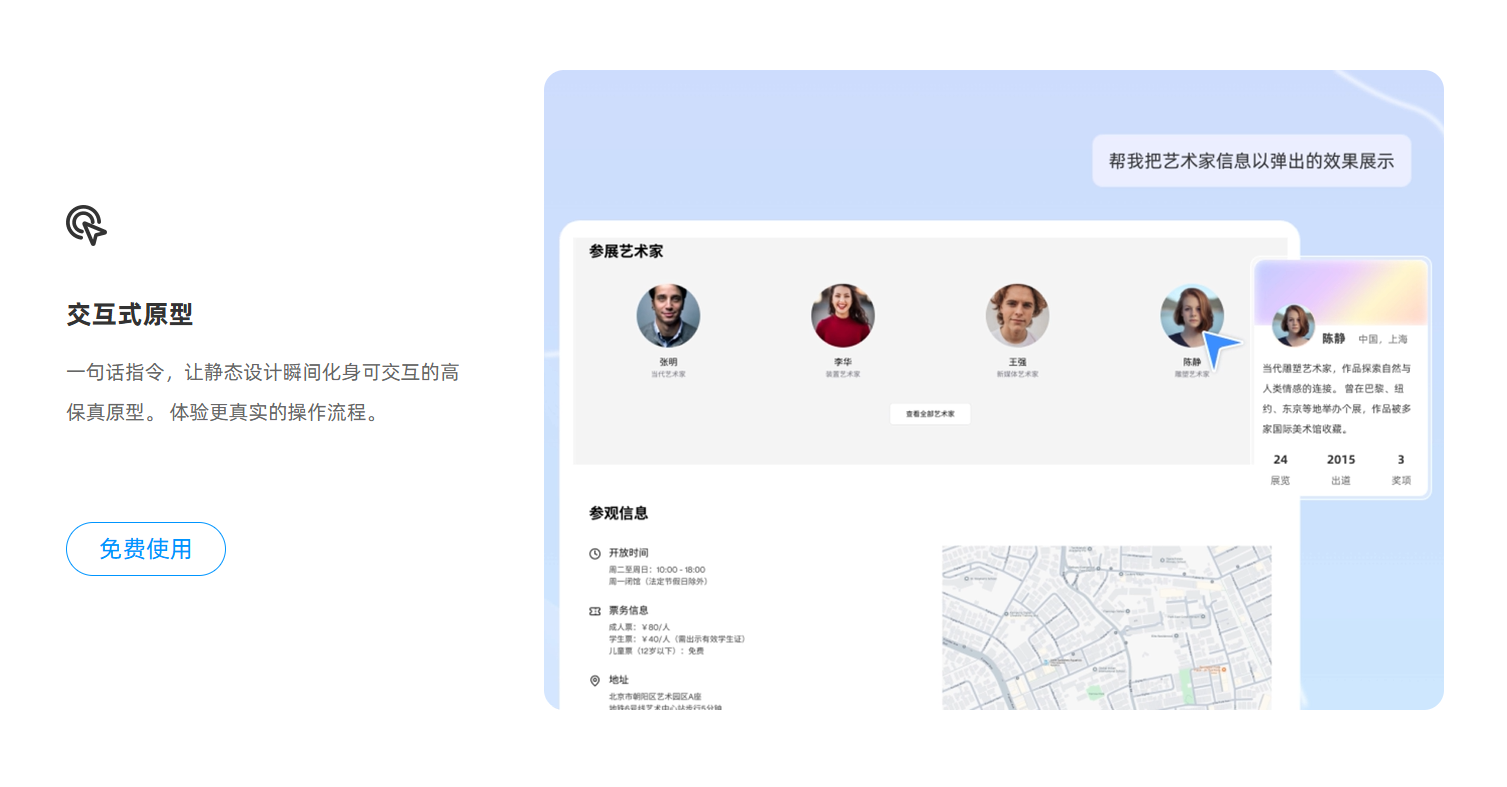Screen dimensions: 1507x787
Task: Click the 24 展览 stat
Action: point(1280,470)
